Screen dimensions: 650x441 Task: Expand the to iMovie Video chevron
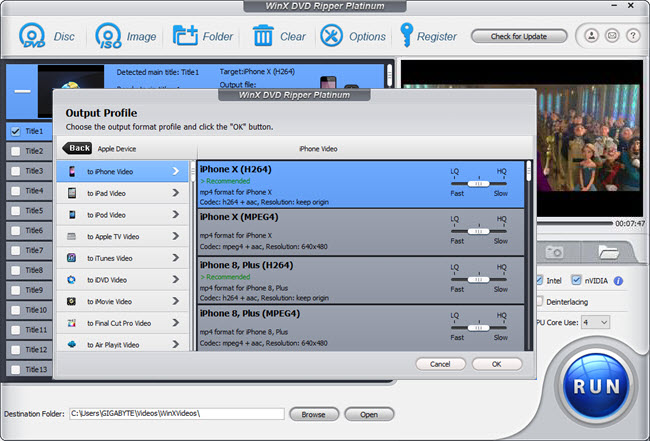pos(176,301)
